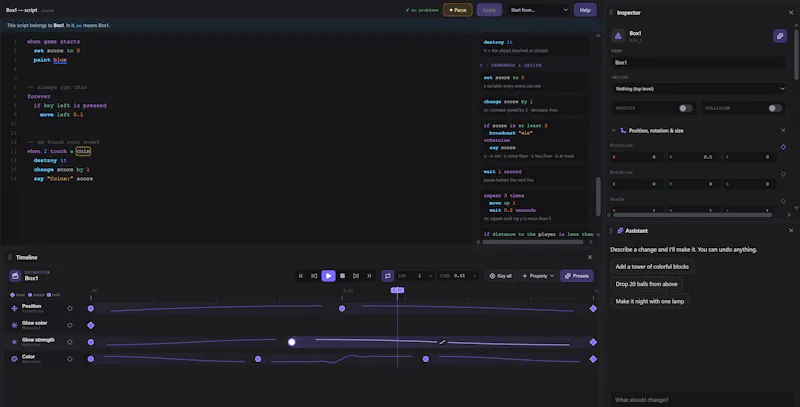Screen dimensions: 800x407
Task: Add keyframe on Glow strength track
Action: pos(70,342)
